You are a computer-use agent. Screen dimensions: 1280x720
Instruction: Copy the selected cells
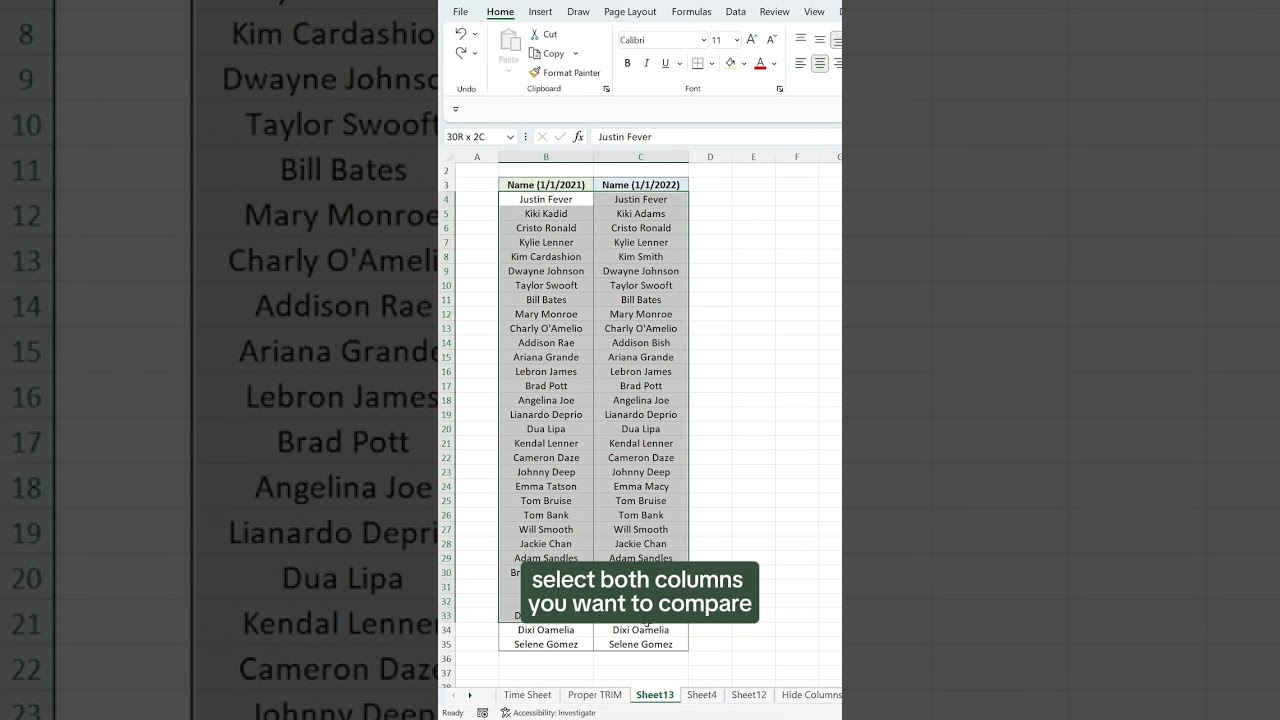coord(547,53)
